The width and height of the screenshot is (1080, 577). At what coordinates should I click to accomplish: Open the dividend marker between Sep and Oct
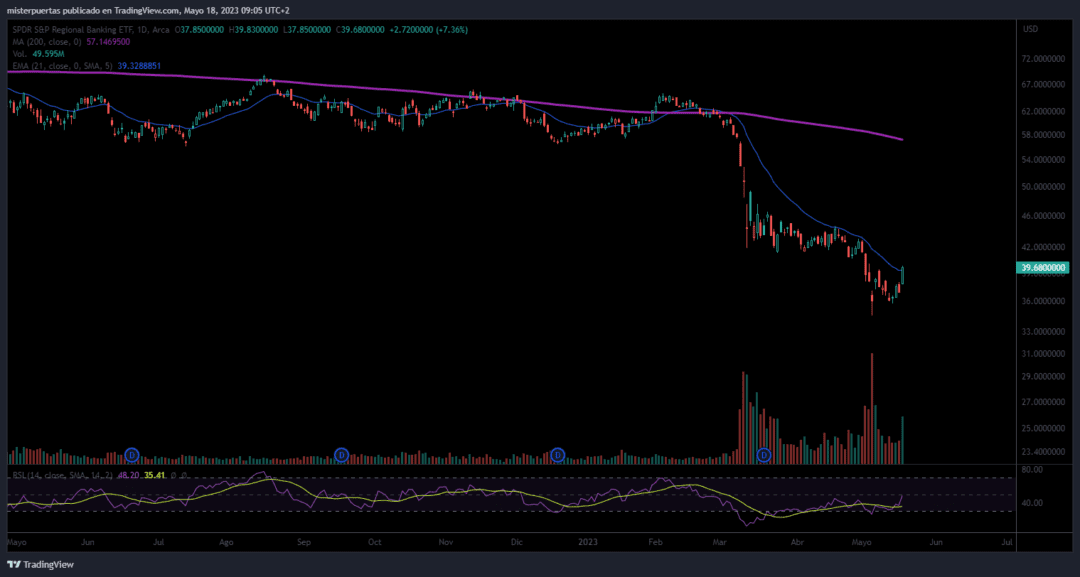pyautogui.click(x=341, y=455)
